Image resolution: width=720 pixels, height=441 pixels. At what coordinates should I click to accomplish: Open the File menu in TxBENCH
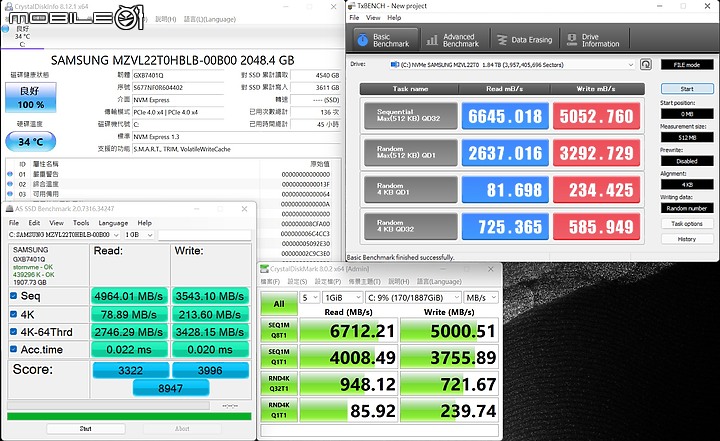(x=354, y=17)
